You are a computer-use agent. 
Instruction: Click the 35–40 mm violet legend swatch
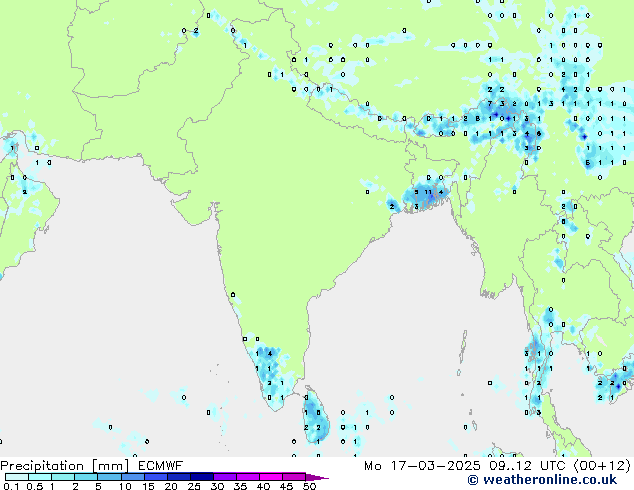point(248,477)
